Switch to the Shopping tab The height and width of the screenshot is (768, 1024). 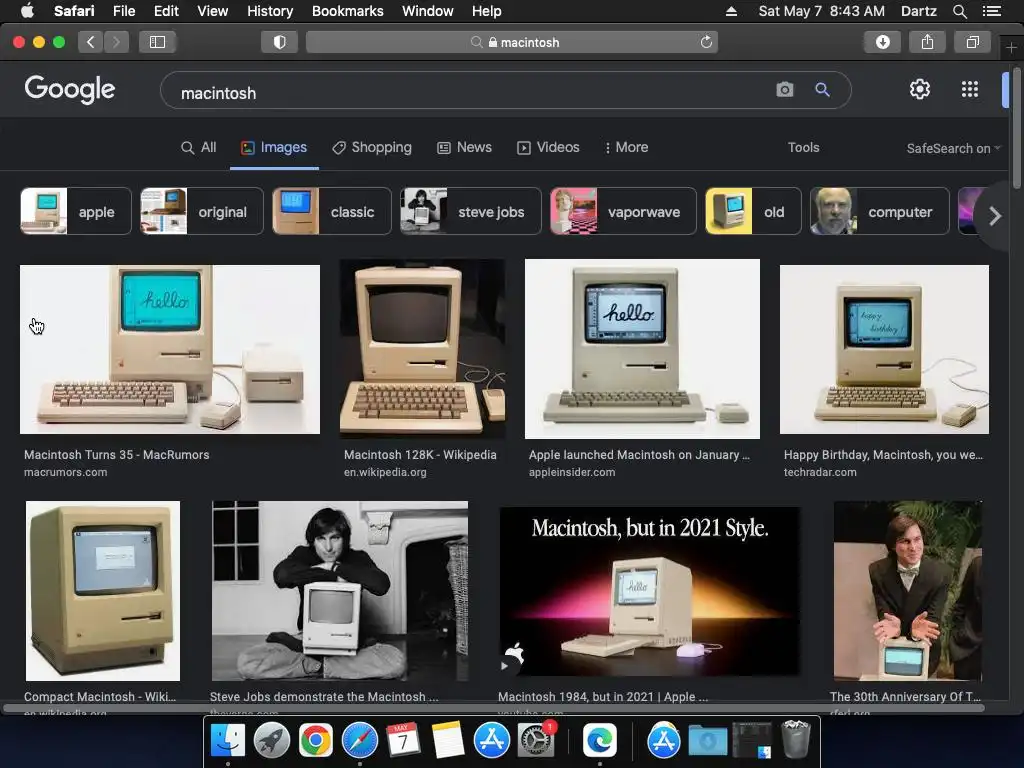372,148
